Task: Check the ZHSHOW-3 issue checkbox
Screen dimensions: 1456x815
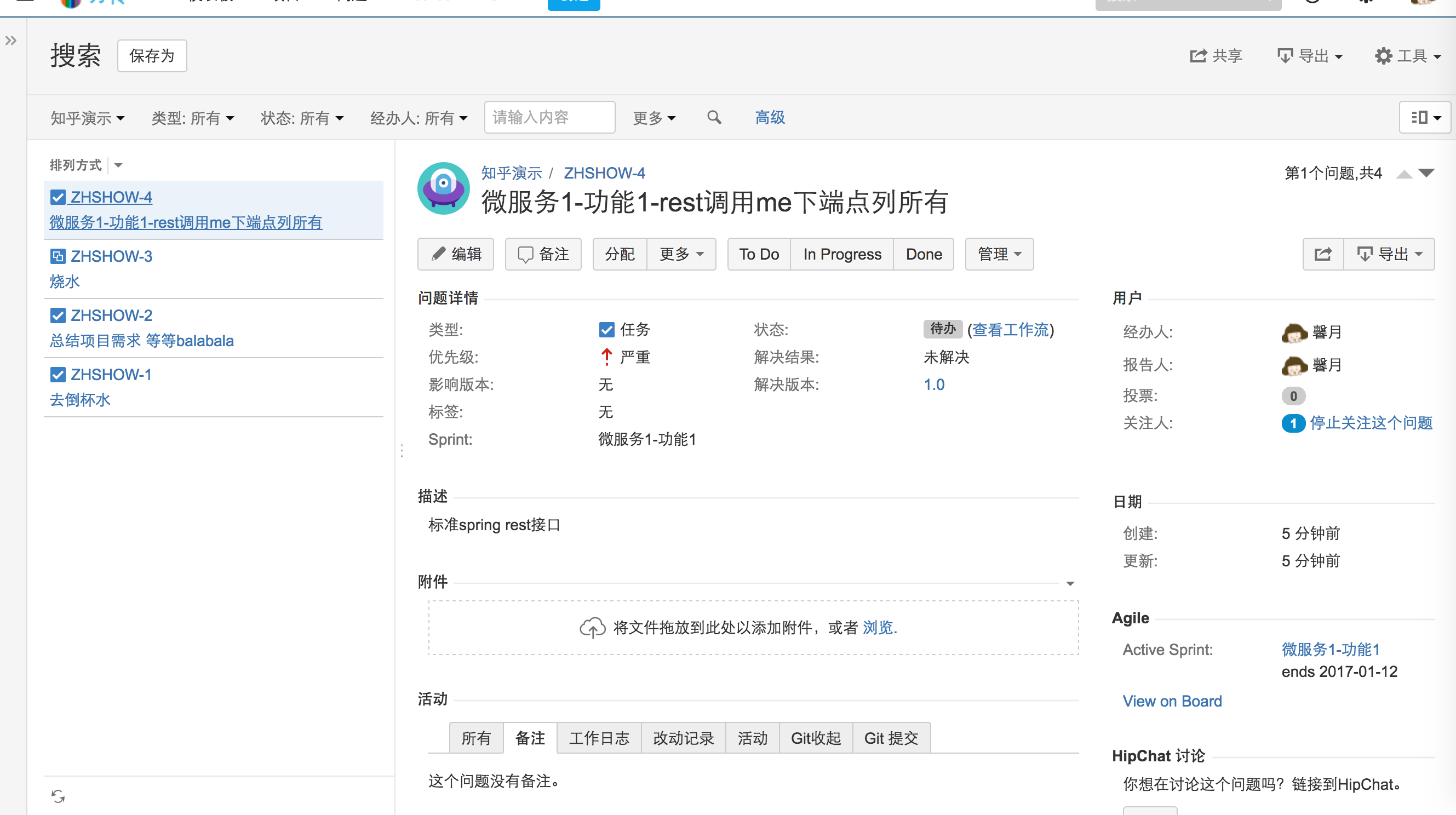Action: pos(58,256)
